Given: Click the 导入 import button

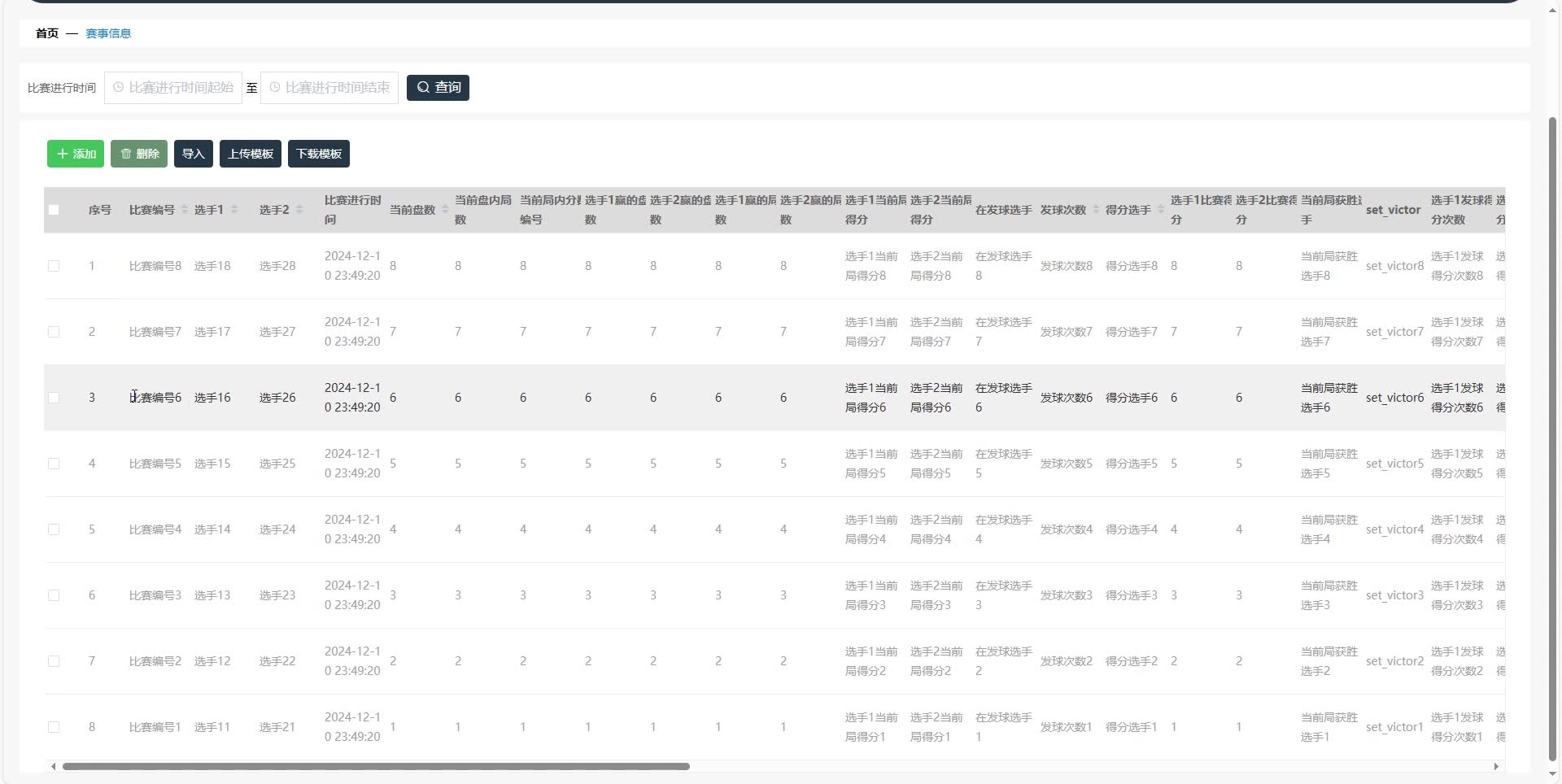Looking at the screenshot, I should coord(194,154).
